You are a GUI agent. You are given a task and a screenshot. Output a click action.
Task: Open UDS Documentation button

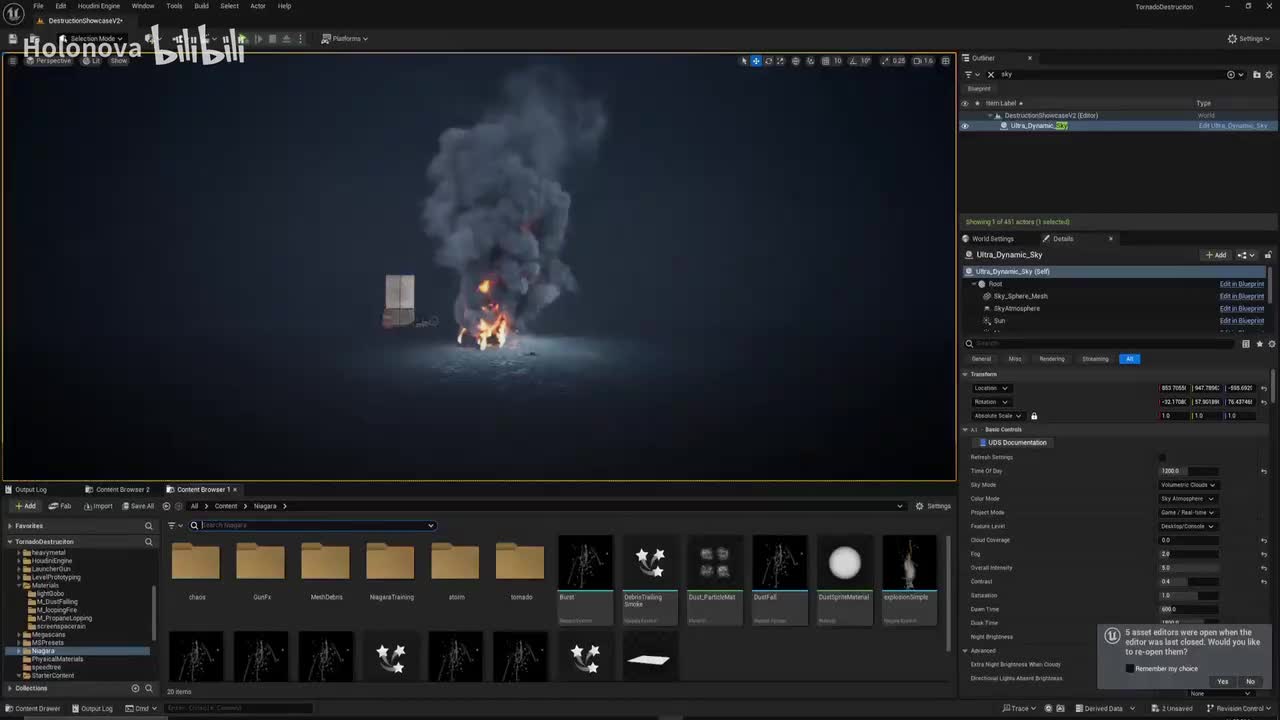1012,443
